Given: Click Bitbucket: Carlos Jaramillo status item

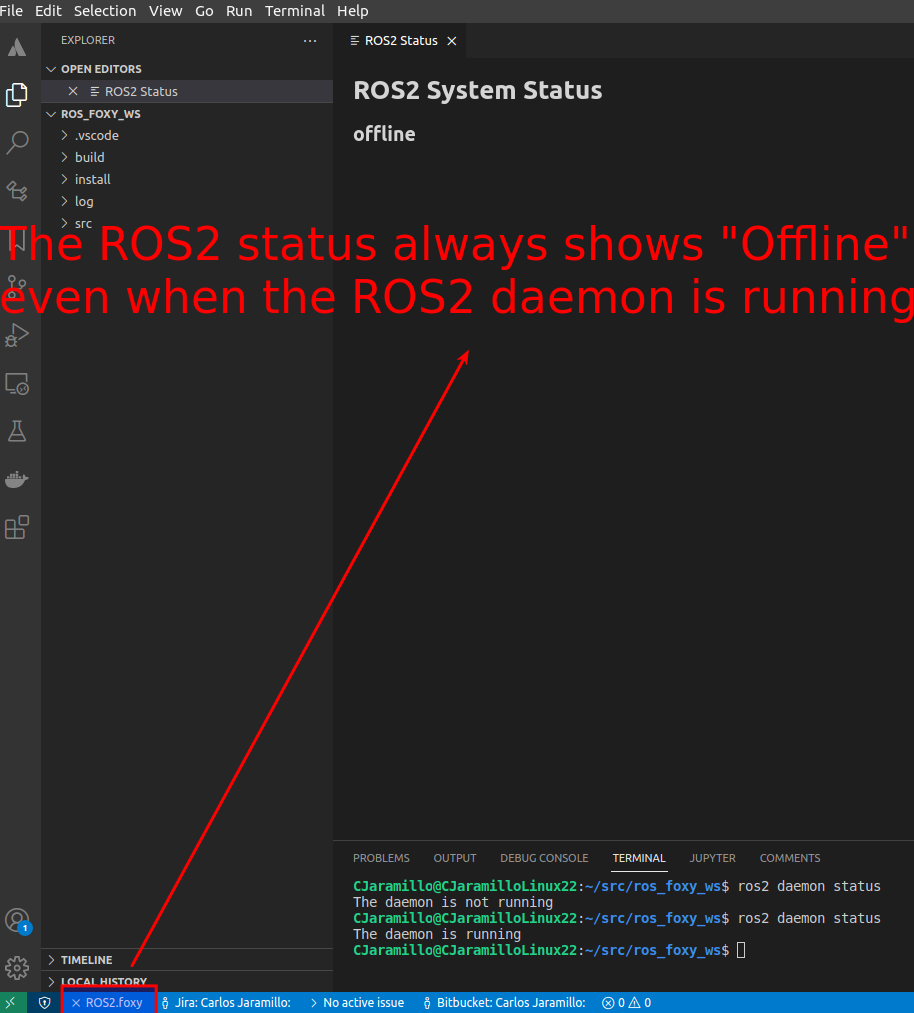Looking at the screenshot, I should pyautogui.click(x=504, y=1003).
